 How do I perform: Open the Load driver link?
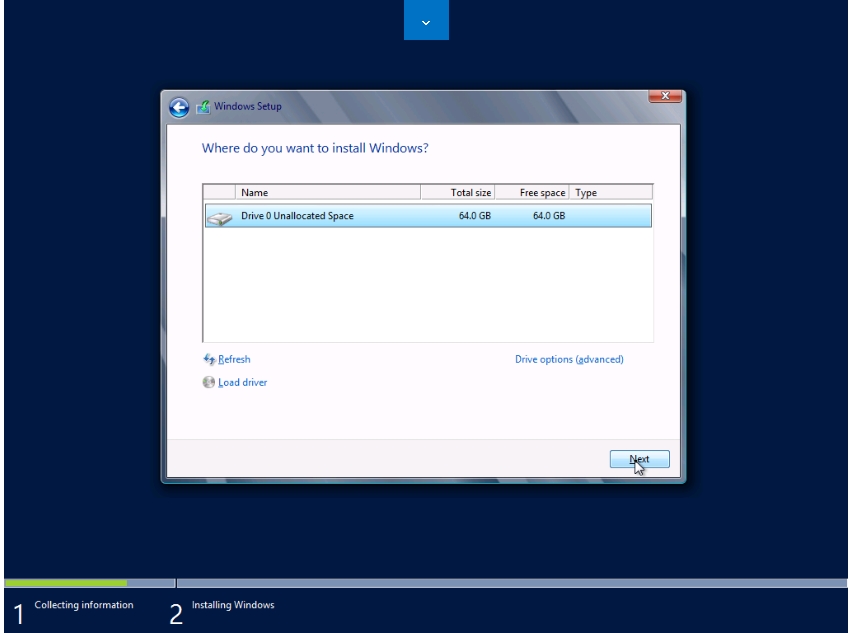[x=242, y=382]
